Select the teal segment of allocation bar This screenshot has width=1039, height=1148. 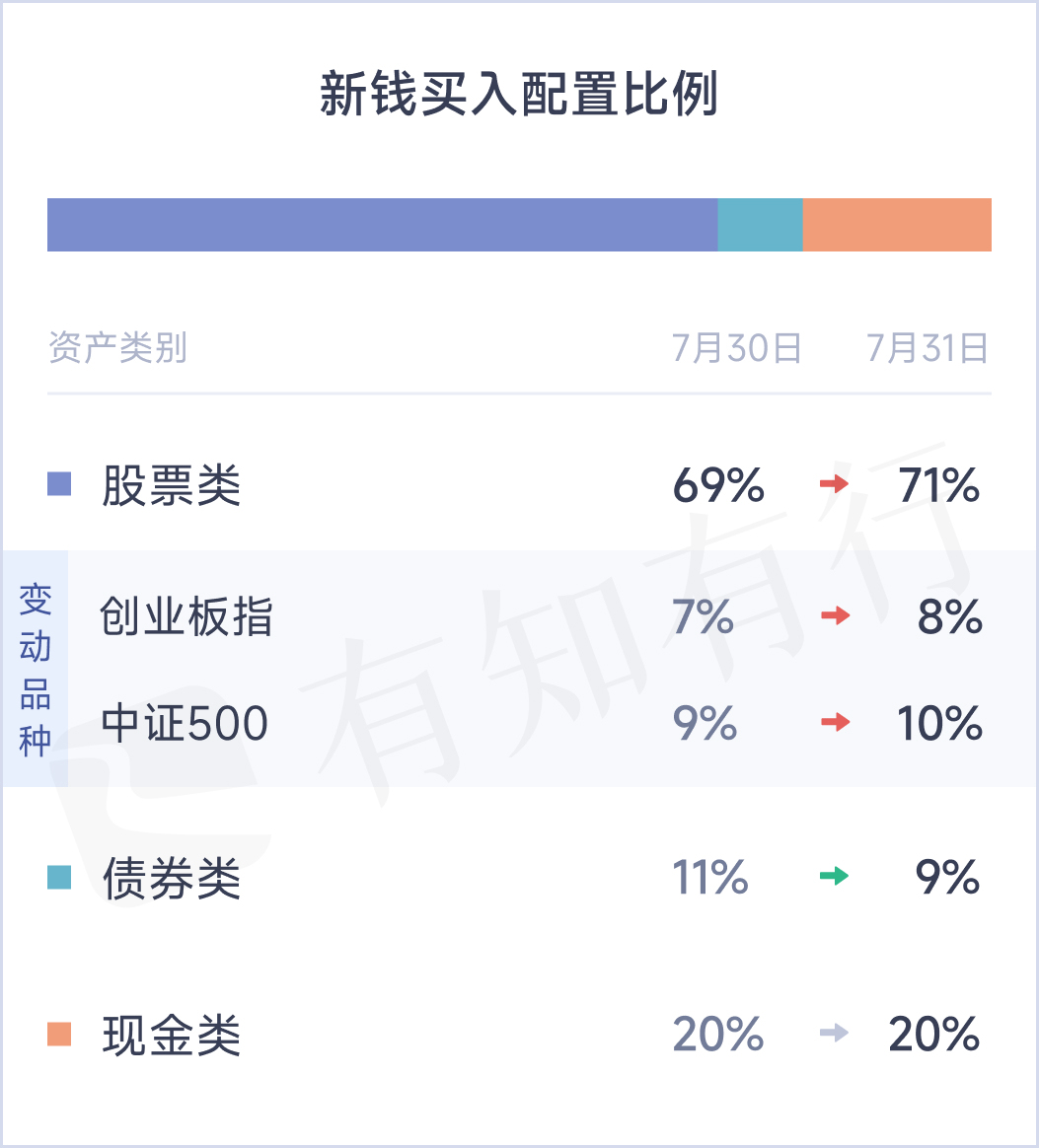click(x=761, y=225)
